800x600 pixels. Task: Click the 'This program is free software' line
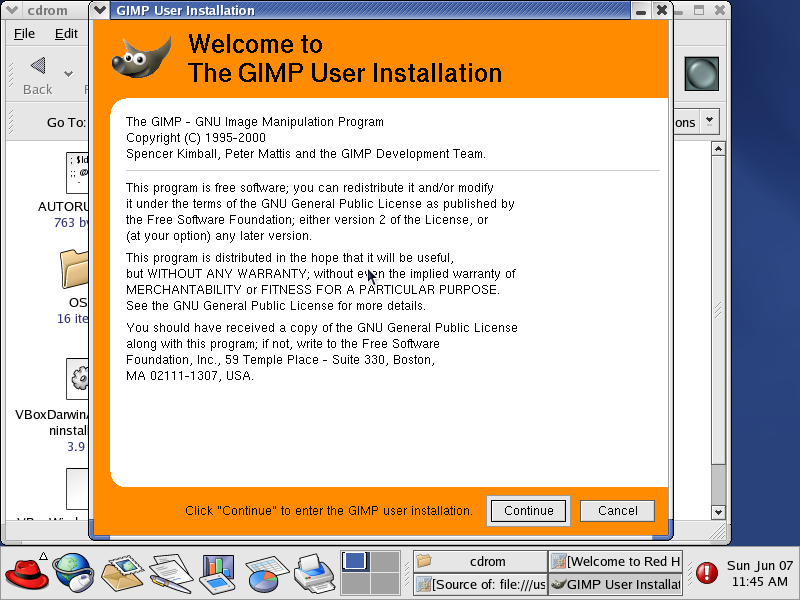(x=310, y=188)
